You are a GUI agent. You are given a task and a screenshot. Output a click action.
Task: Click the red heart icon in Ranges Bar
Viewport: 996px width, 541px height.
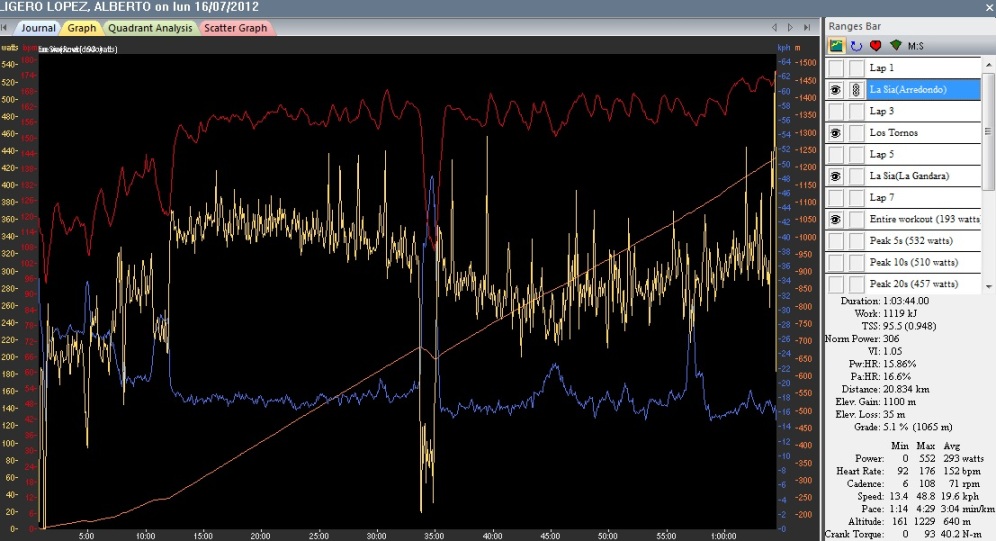point(876,46)
